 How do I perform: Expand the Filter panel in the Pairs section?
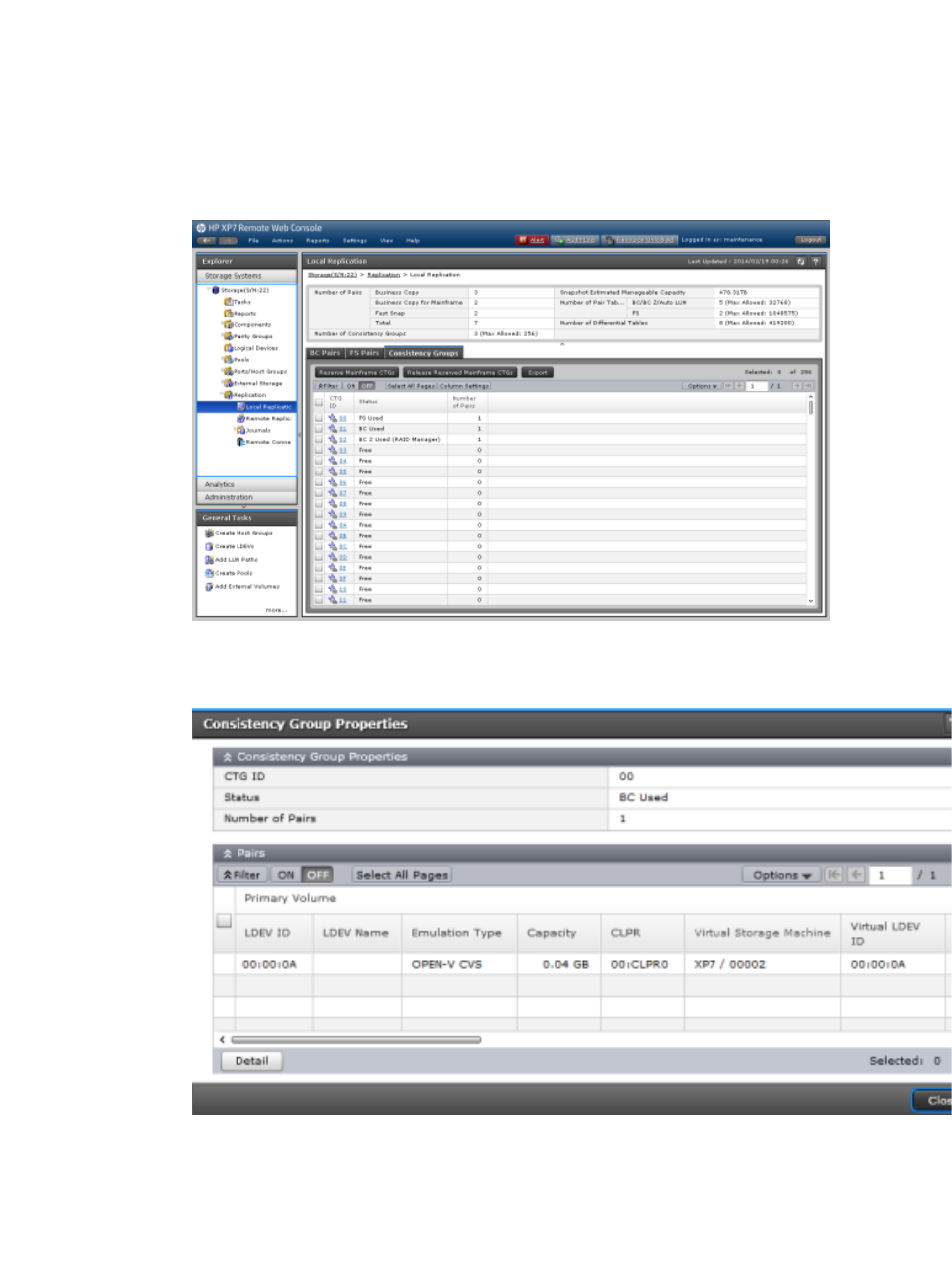[x=241, y=875]
